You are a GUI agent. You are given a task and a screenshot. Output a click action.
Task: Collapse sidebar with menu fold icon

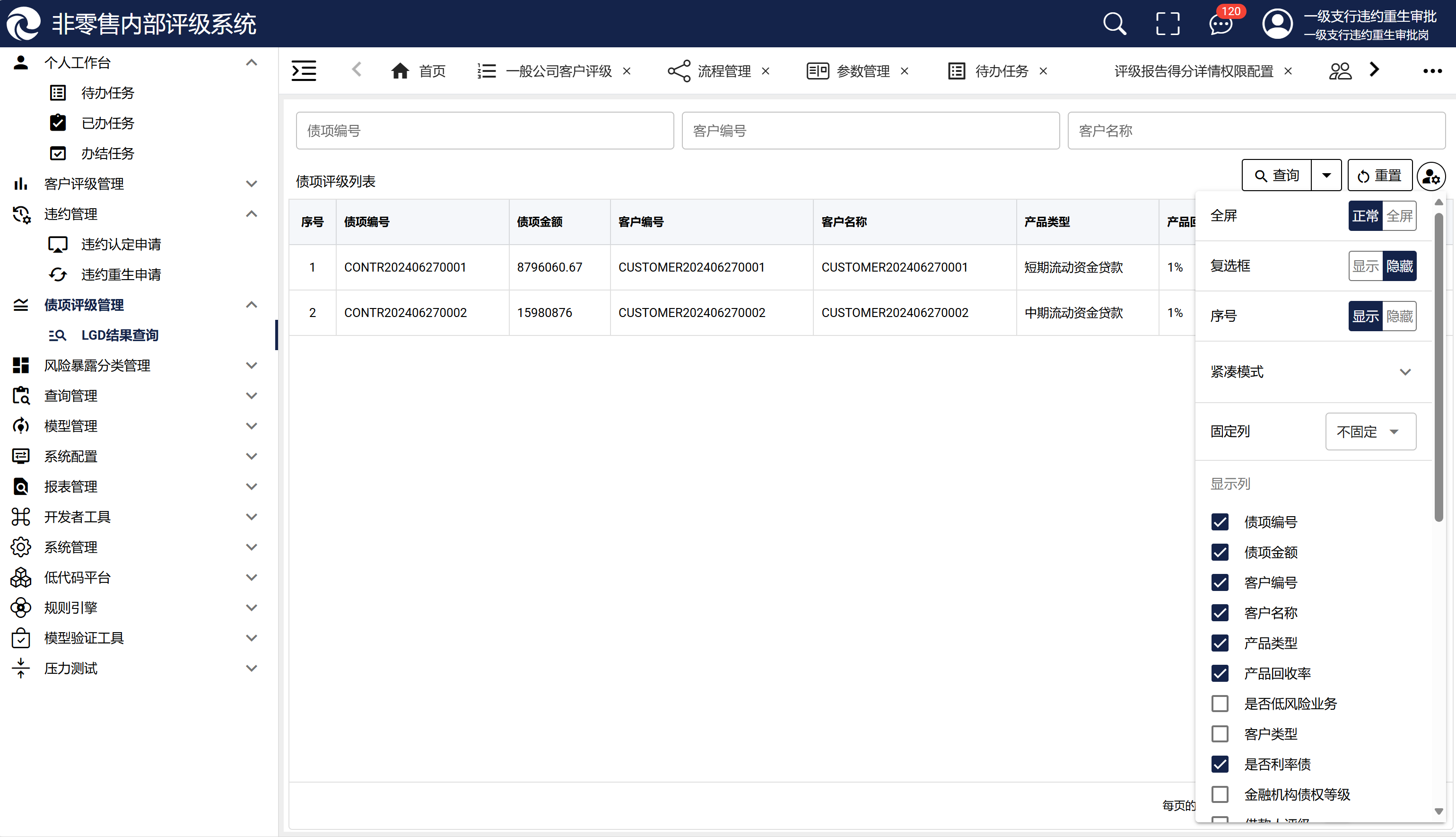click(x=304, y=70)
